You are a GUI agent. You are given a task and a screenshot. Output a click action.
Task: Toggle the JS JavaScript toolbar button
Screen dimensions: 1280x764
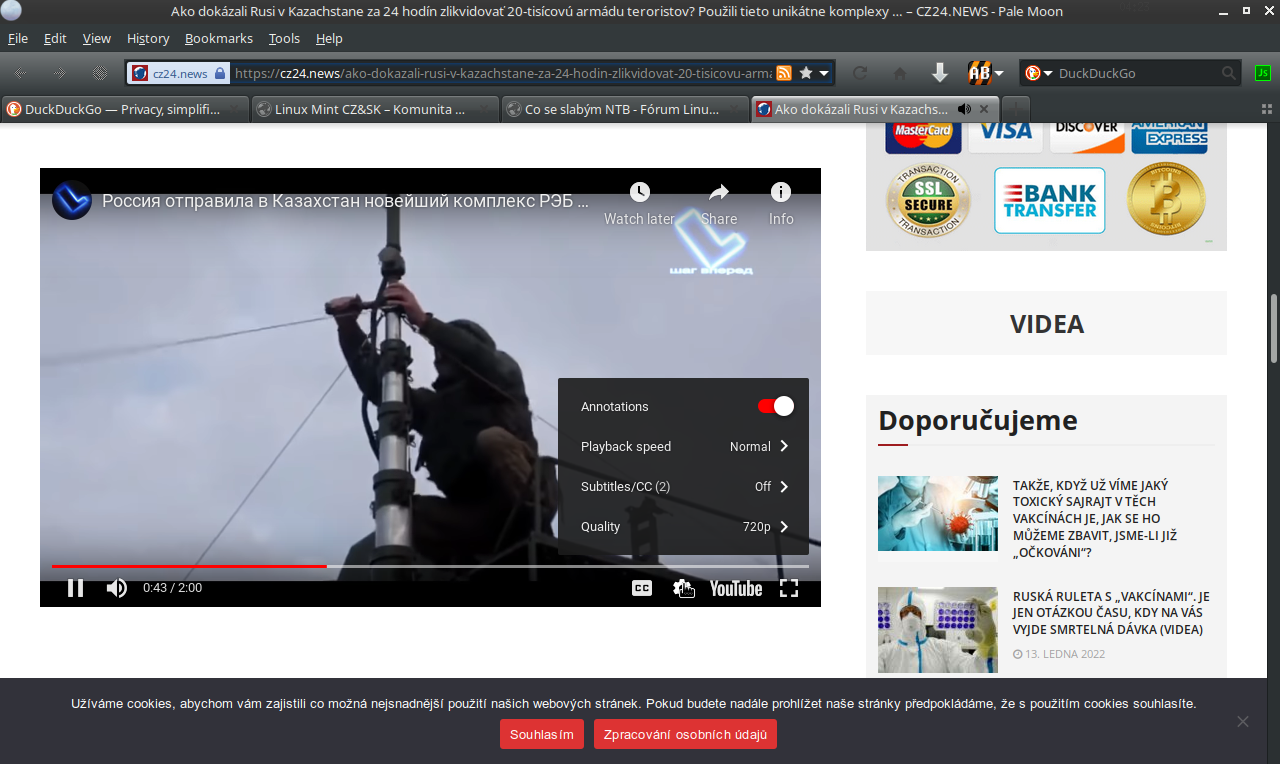point(1262,73)
